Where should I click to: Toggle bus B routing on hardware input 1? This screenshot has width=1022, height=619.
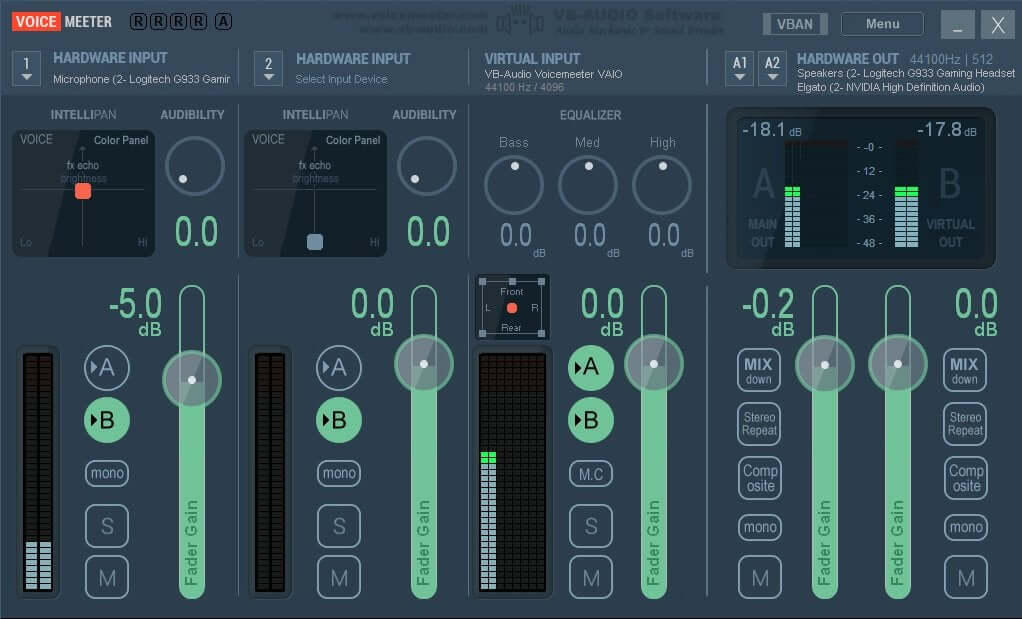[x=107, y=420]
